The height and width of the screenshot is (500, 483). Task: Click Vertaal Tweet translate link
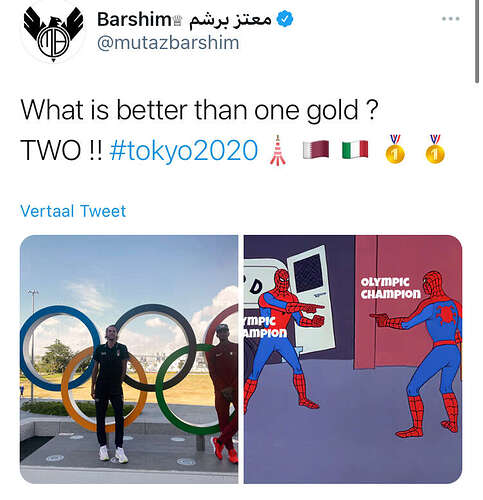pos(73,211)
